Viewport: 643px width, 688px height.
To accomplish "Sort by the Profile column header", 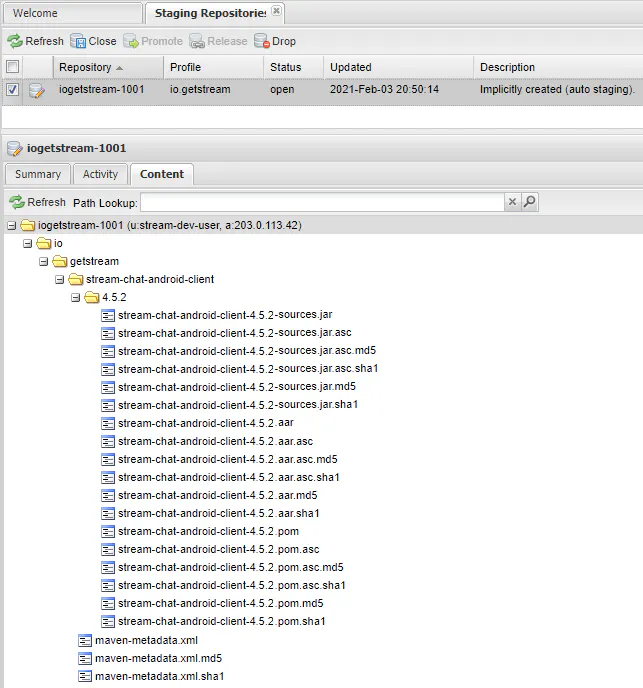I will click(214, 67).
